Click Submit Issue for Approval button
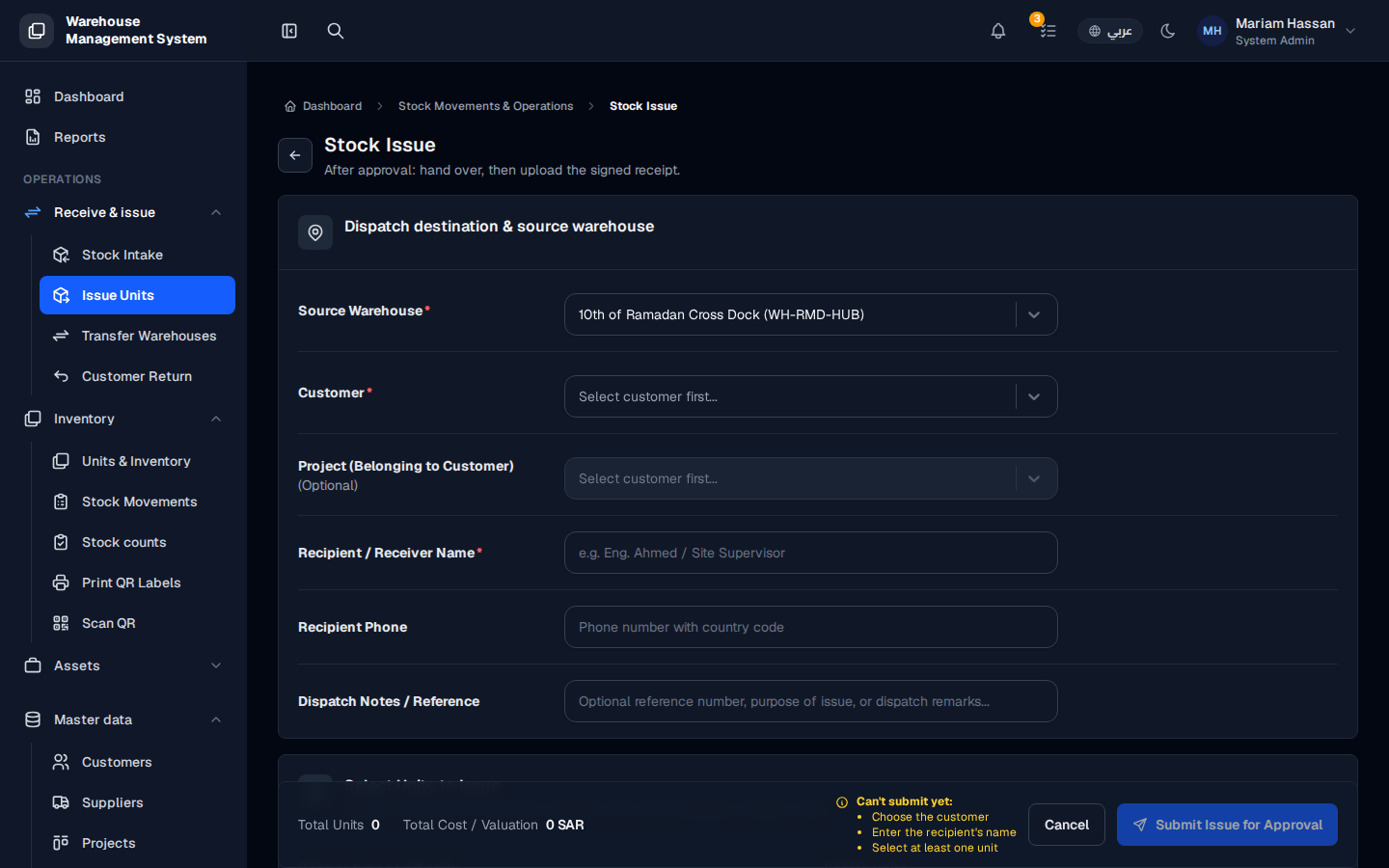1389x868 pixels. click(x=1227, y=825)
